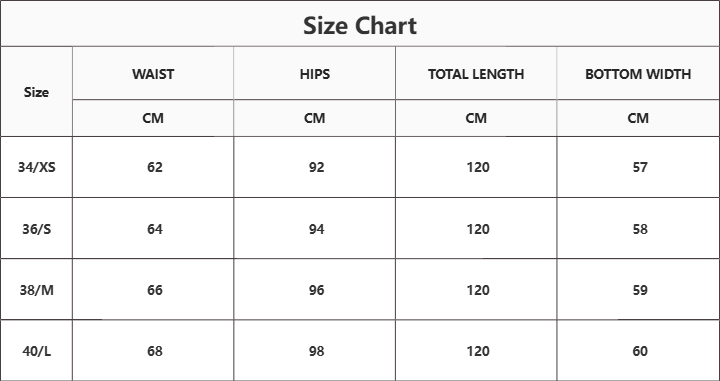The width and height of the screenshot is (720, 381).
Task: Click hips value 94 for 36/S
Action: pyautogui.click(x=316, y=229)
